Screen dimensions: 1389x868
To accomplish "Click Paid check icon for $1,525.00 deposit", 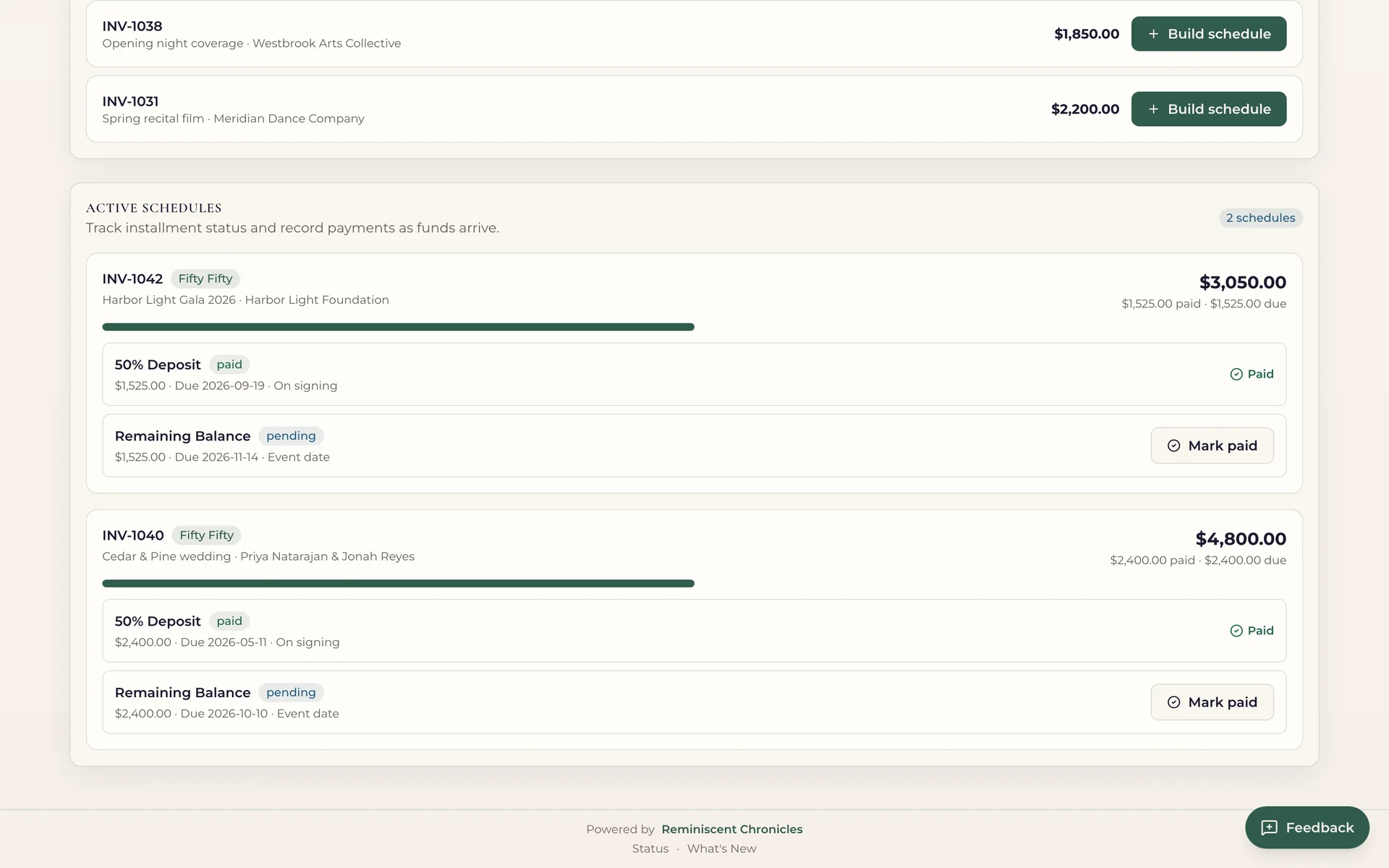I will (x=1236, y=374).
